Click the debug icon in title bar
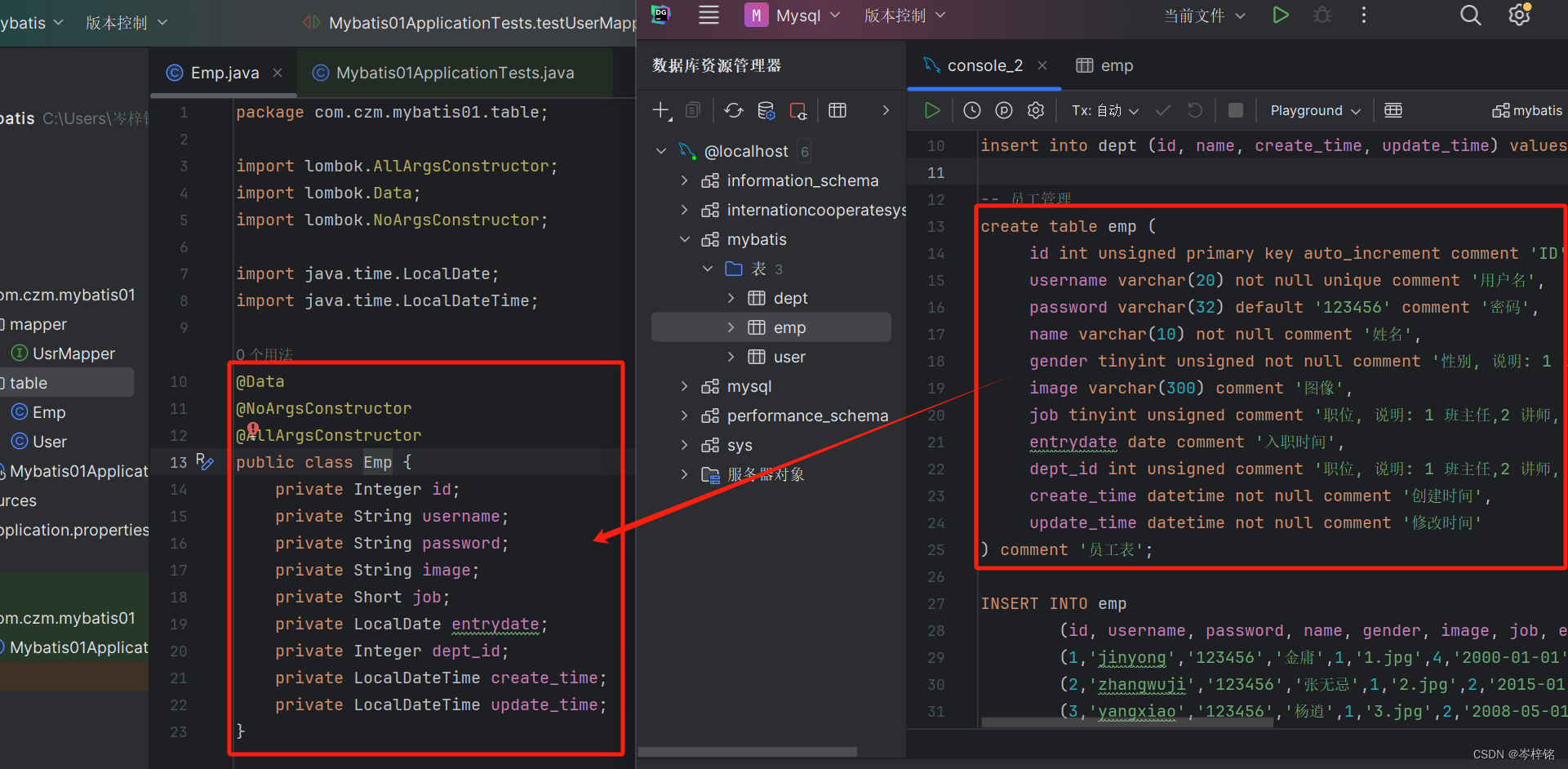The width and height of the screenshot is (1568, 769). click(x=1321, y=15)
